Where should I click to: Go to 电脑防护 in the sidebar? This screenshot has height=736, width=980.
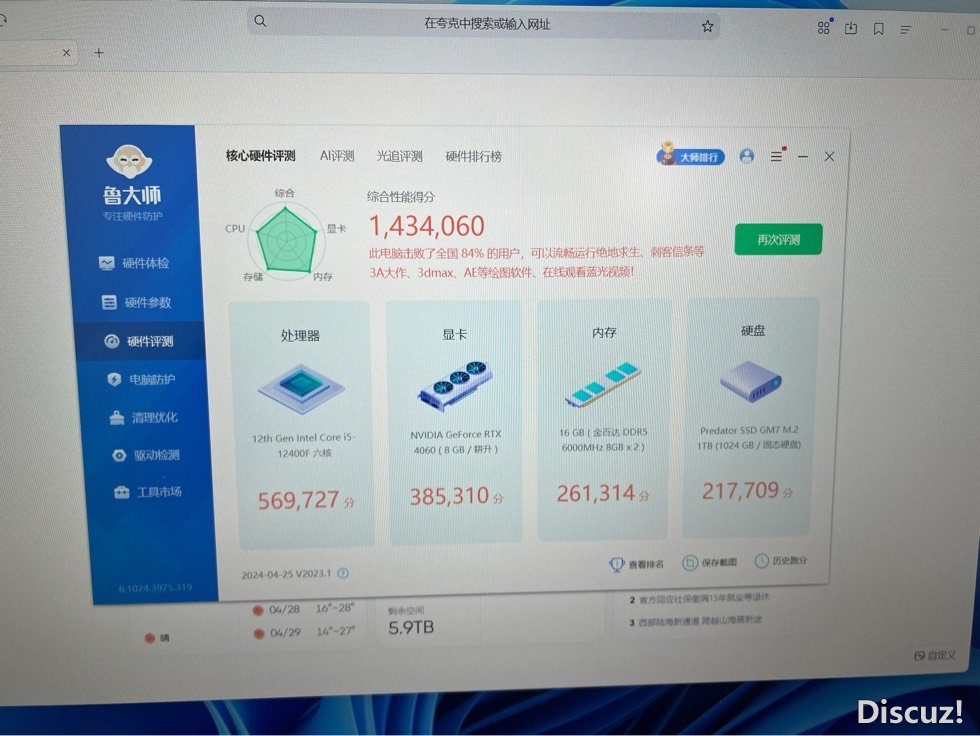(x=141, y=379)
